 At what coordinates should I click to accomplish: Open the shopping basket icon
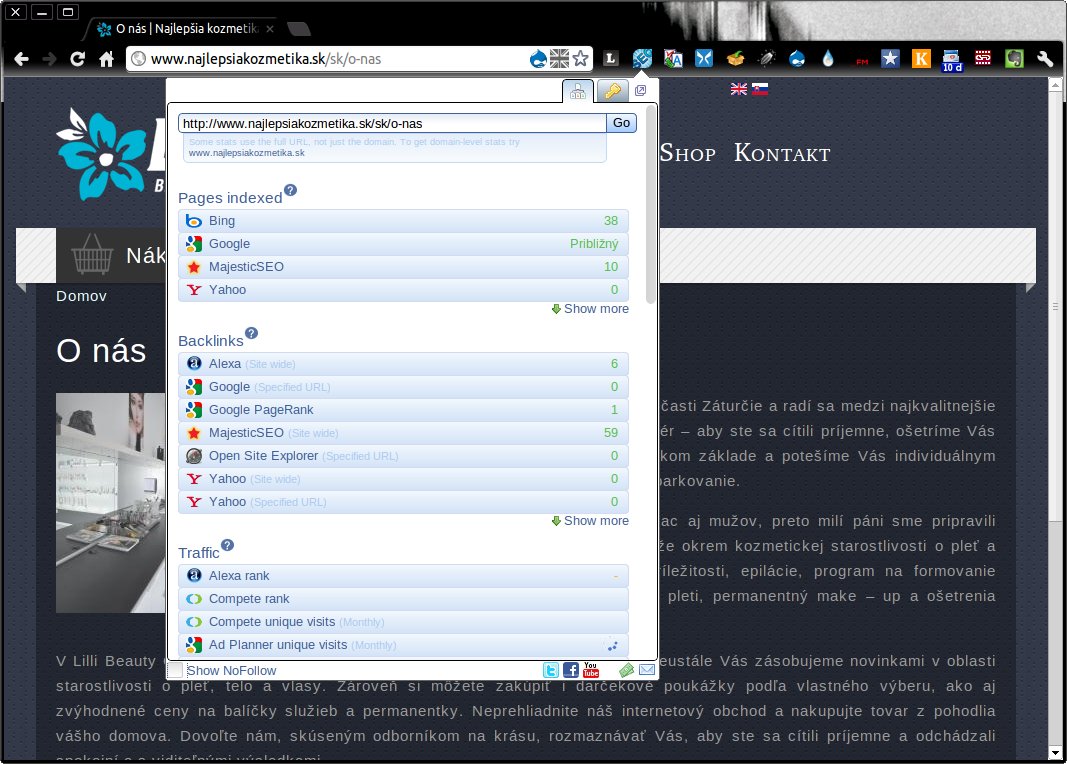coord(92,254)
